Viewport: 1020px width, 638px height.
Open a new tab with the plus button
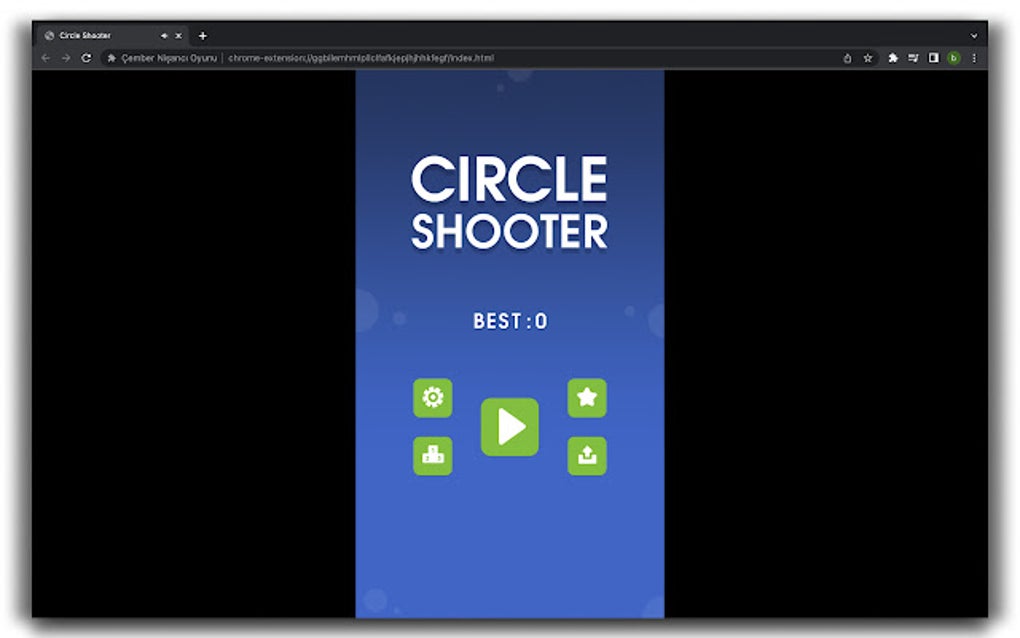point(202,35)
